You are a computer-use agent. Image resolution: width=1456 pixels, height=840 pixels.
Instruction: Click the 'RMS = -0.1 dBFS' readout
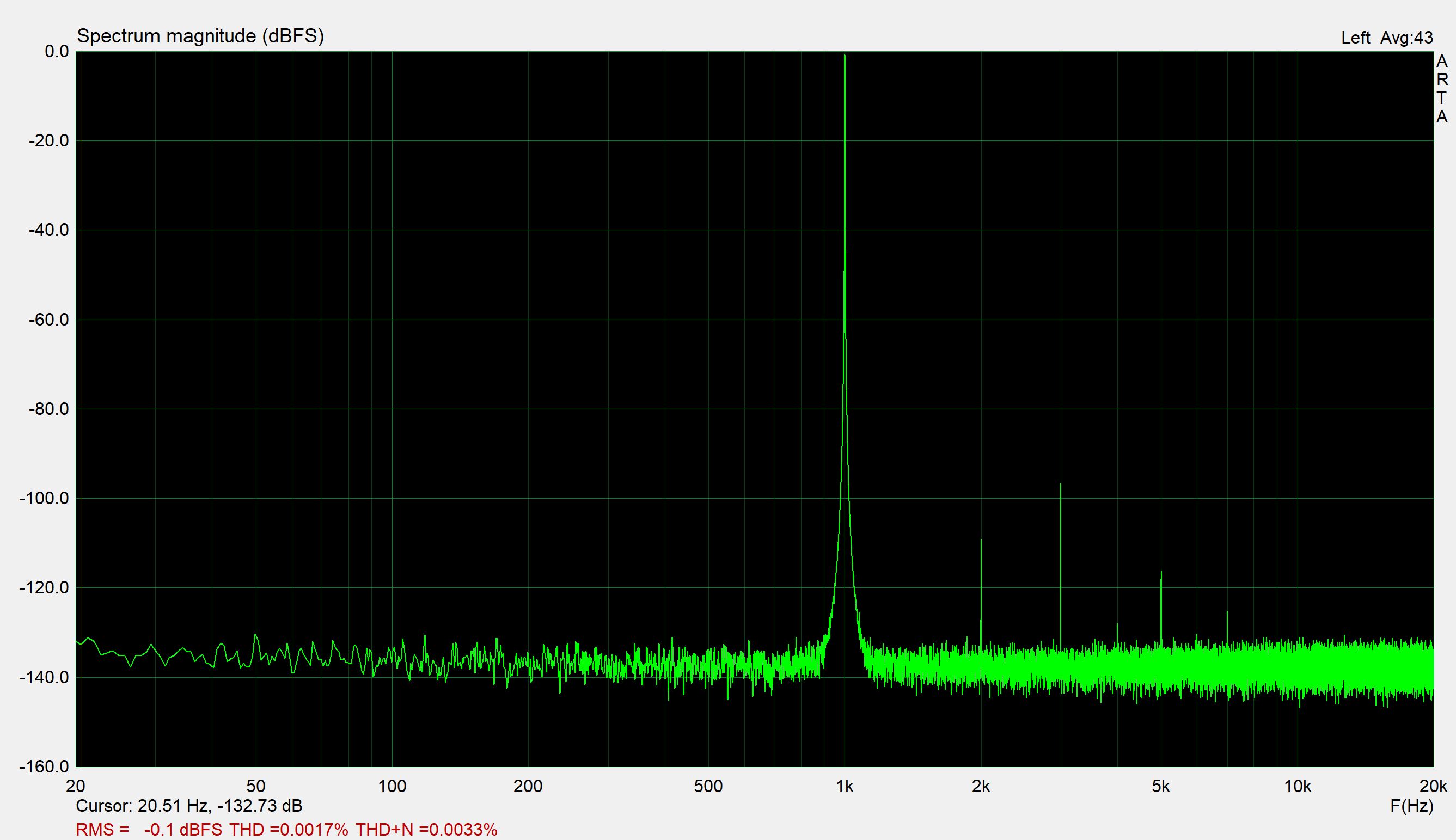(x=149, y=830)
